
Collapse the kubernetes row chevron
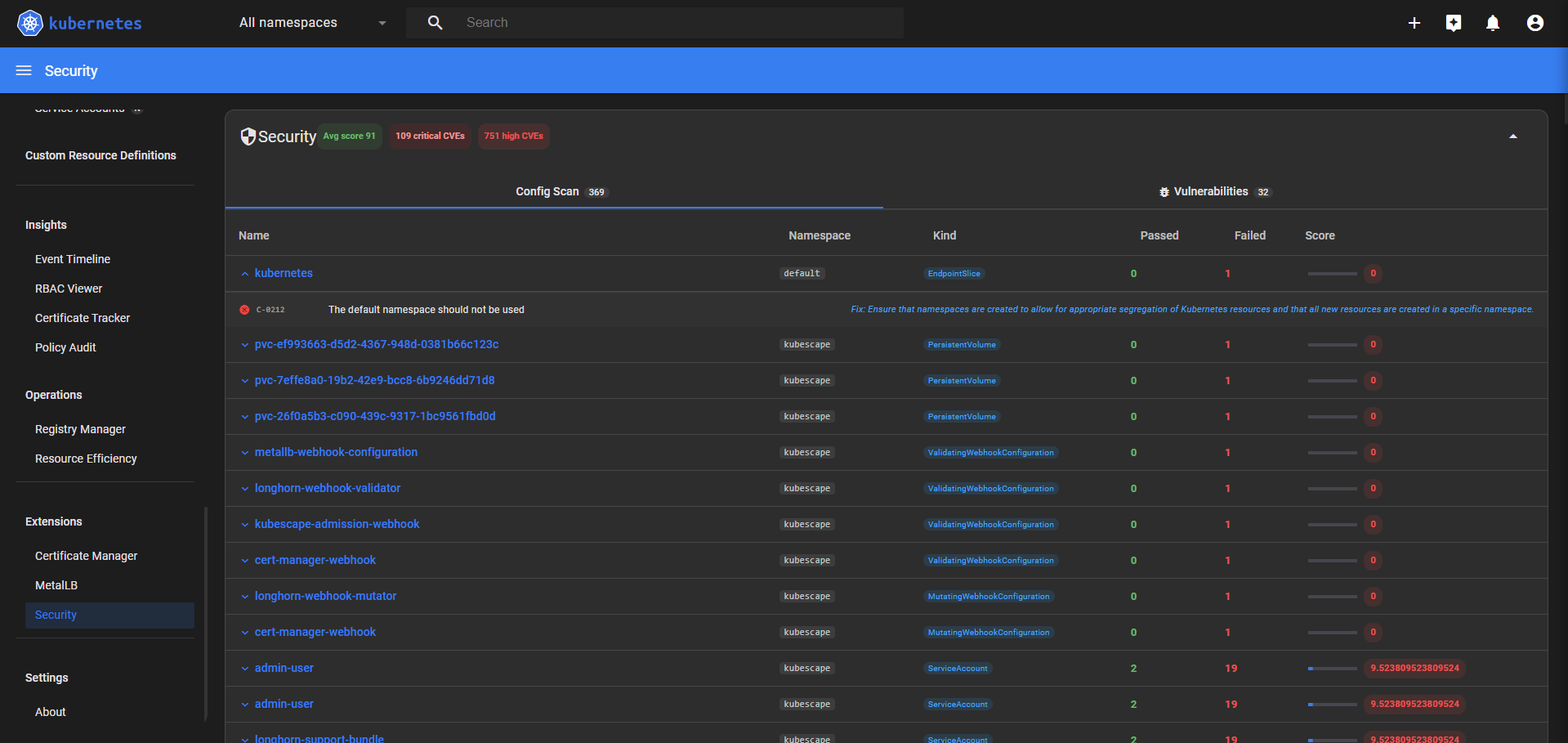(x=245, y=274)
